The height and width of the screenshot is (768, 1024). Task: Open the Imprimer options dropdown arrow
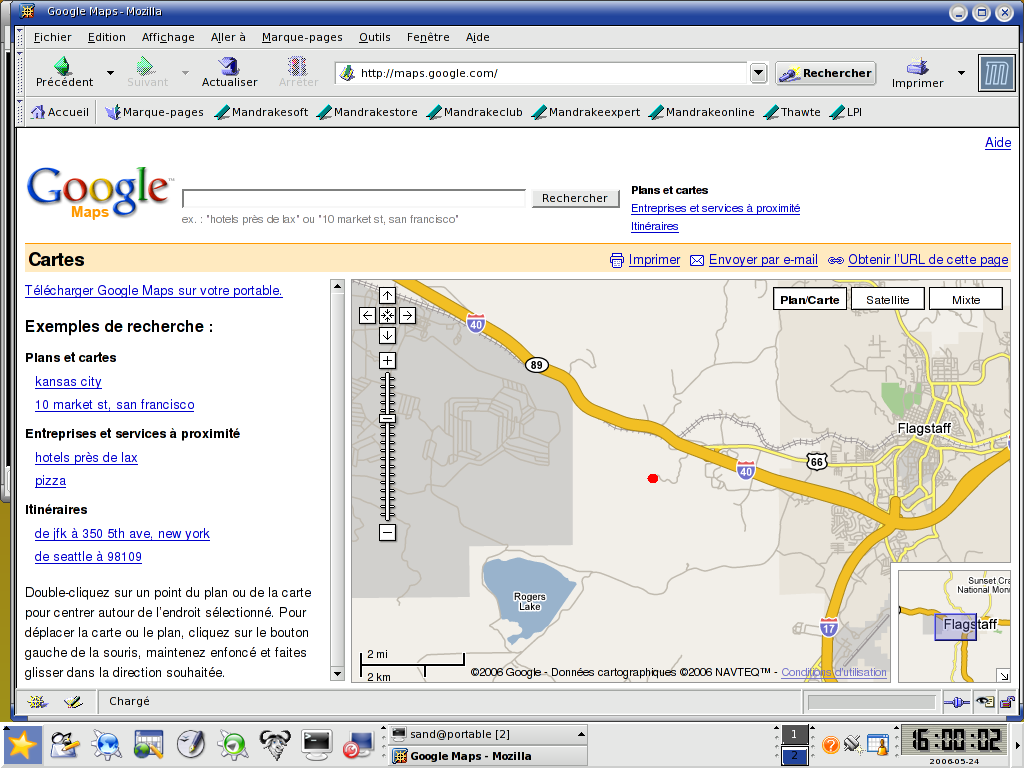click(x=961, y=72)
